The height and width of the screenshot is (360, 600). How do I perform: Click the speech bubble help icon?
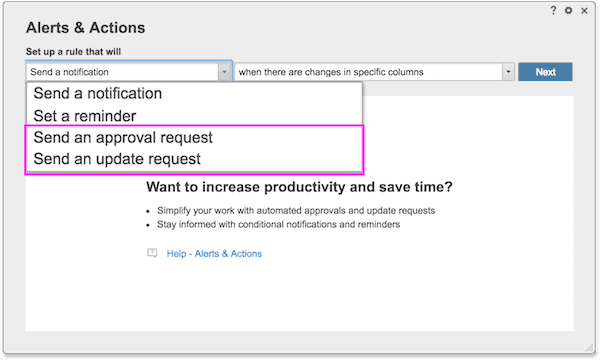tap(152, 253)
